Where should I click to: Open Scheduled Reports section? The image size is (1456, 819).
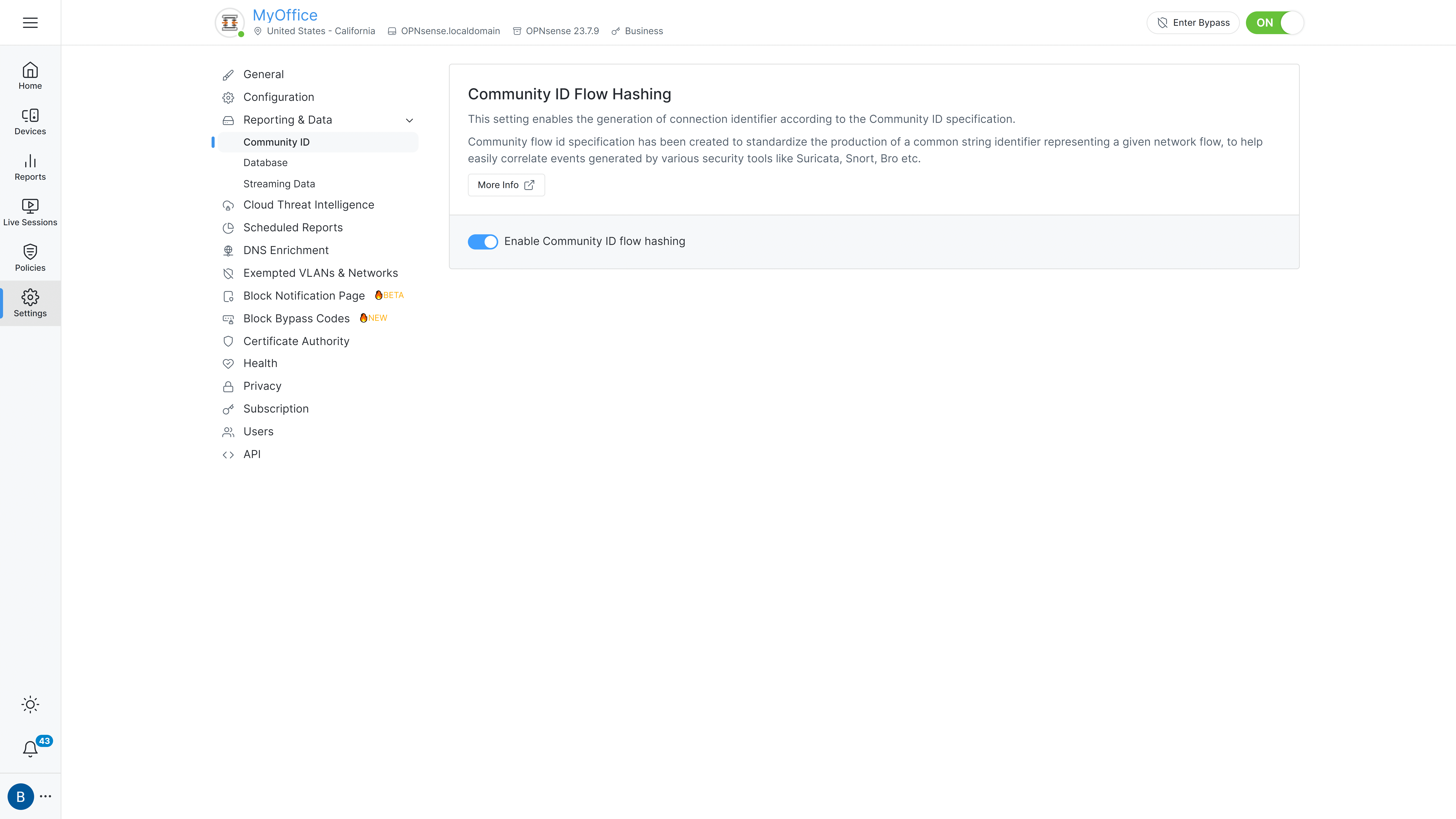(x=293, y=228)
